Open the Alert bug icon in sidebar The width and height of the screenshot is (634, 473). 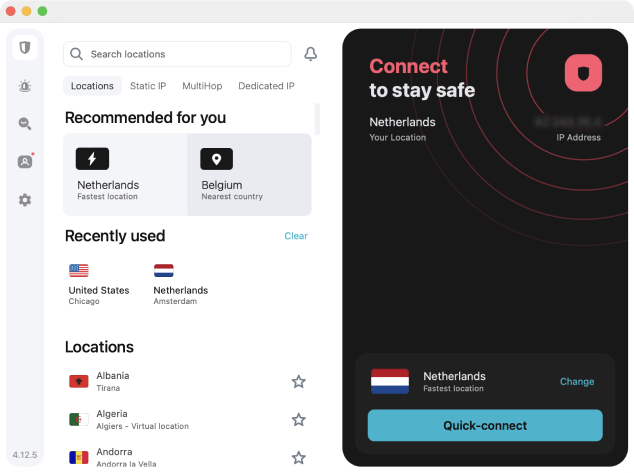[x=25, y=86]
